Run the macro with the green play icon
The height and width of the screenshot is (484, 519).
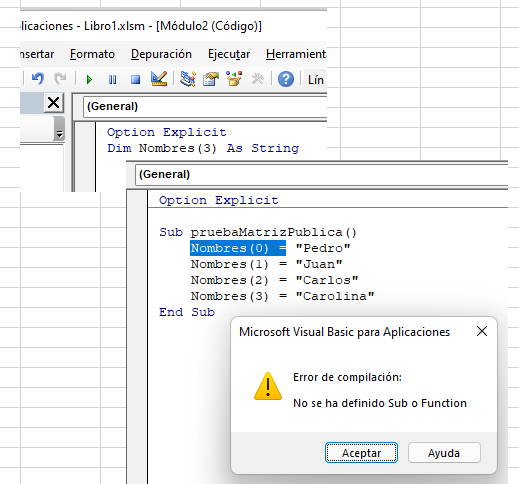(x=89, y=80)
